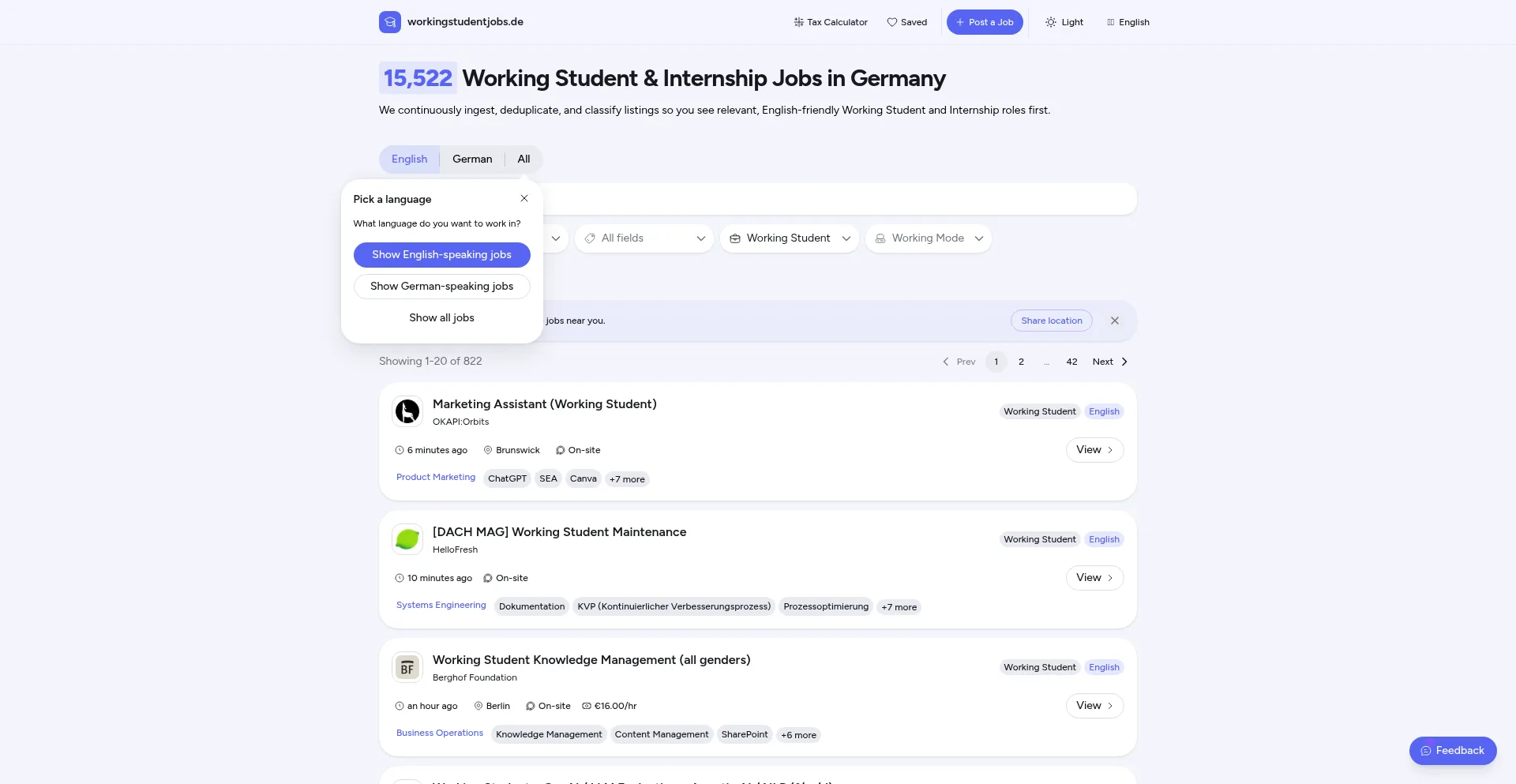Go to the Prev page
The height and width of the screenshot is (784, 1516).
(959, 362)
